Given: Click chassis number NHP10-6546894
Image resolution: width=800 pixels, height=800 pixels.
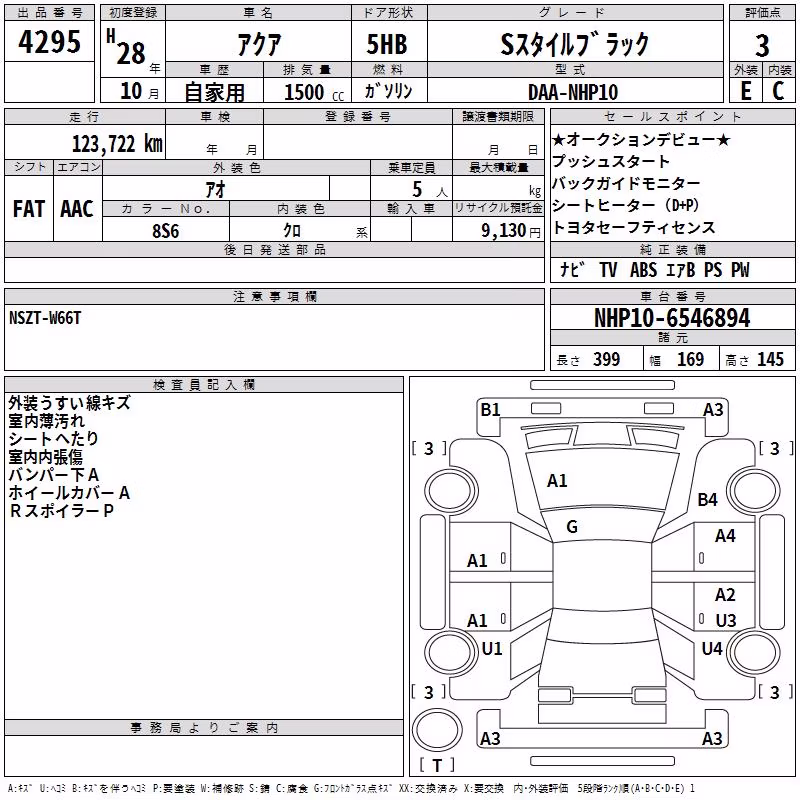Looking at the screenshot, I should (672, 318).
